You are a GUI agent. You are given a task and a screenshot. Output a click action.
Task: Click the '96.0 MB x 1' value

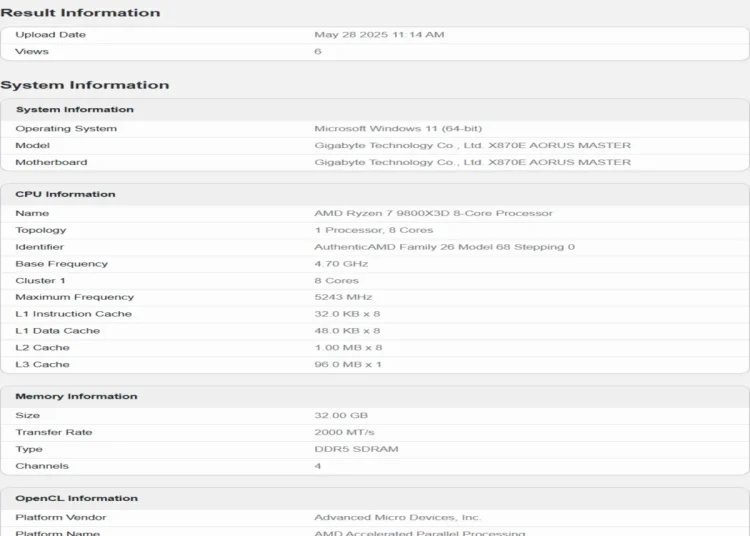(x=348, y=364)
